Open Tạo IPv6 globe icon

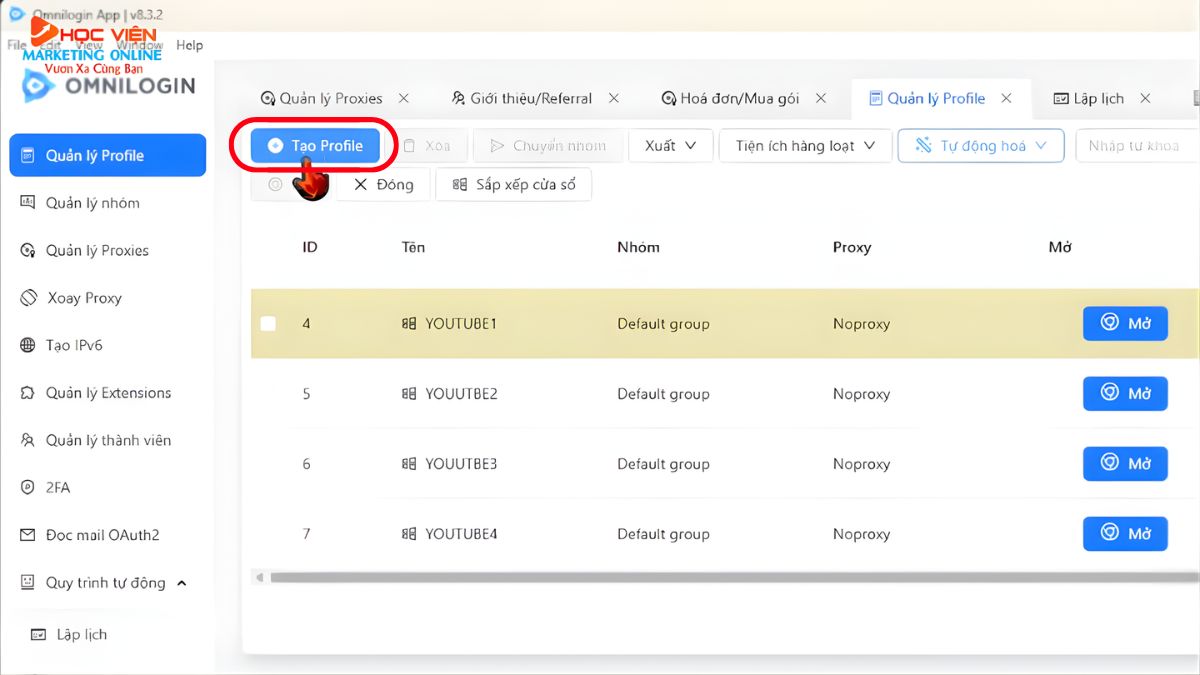coord(28,345)
